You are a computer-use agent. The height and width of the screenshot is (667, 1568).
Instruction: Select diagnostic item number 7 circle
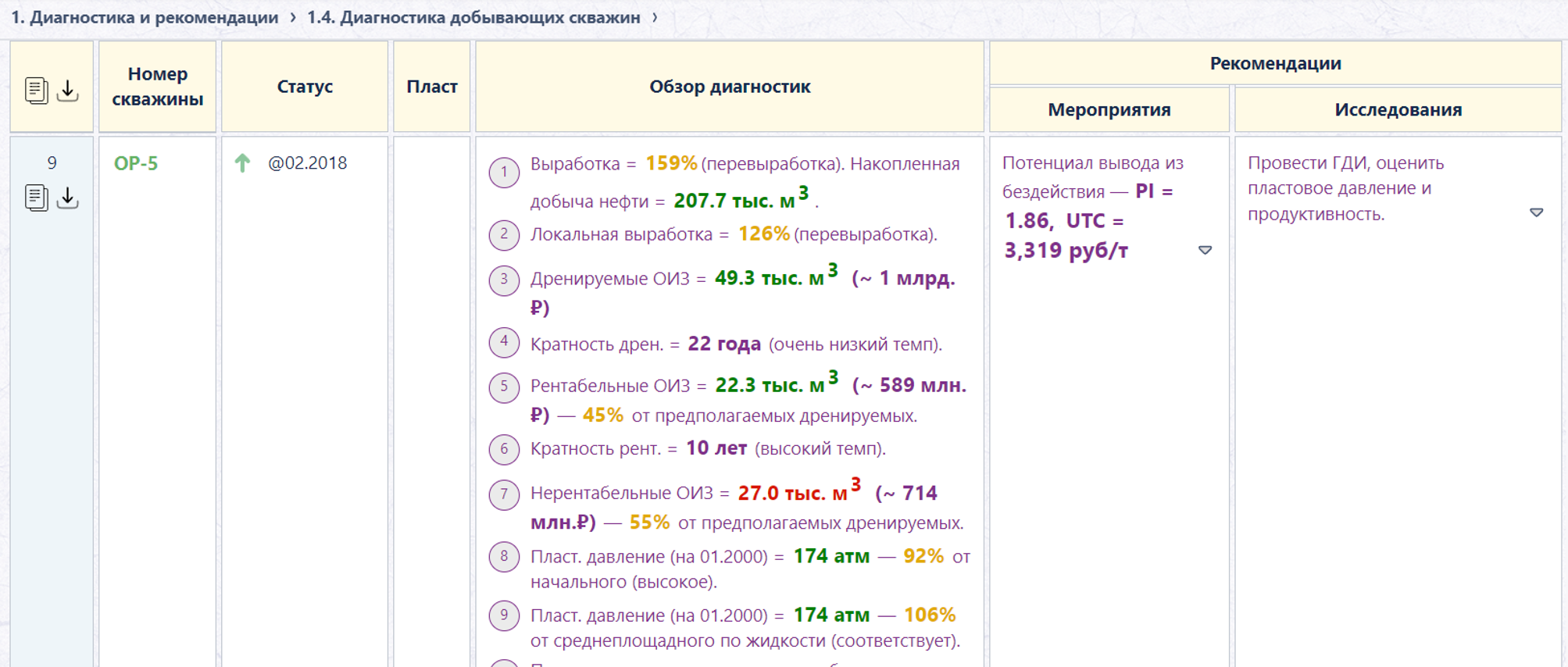coord(504,494)
